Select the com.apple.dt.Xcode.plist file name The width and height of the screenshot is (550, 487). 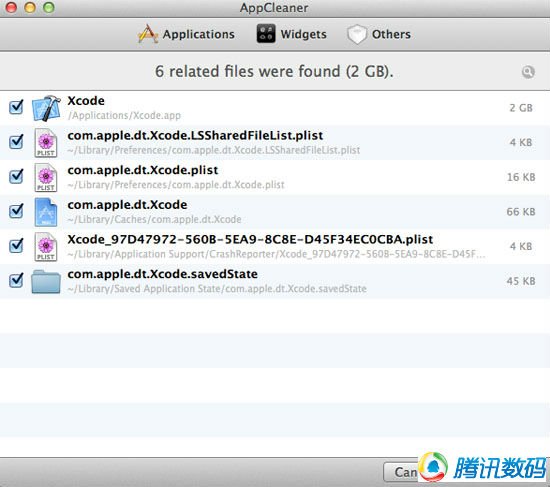pyautogui.click(x=143, y=170)
